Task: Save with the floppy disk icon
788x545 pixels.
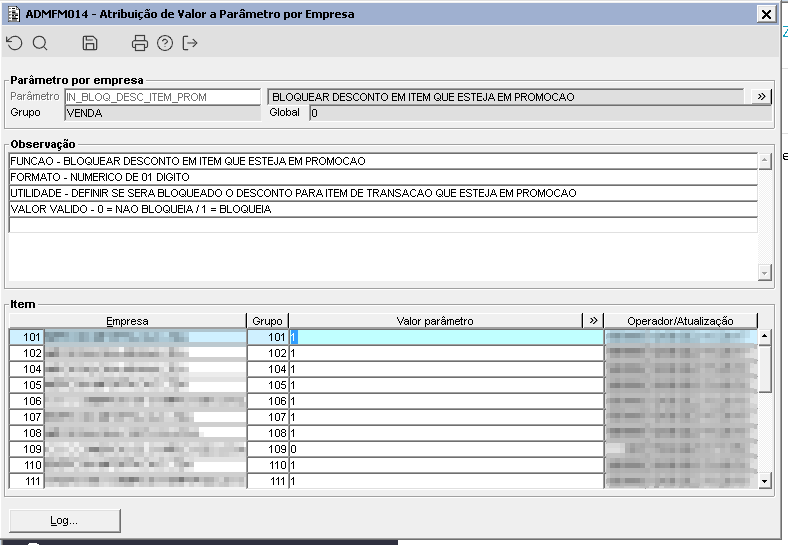Action: 89,43
